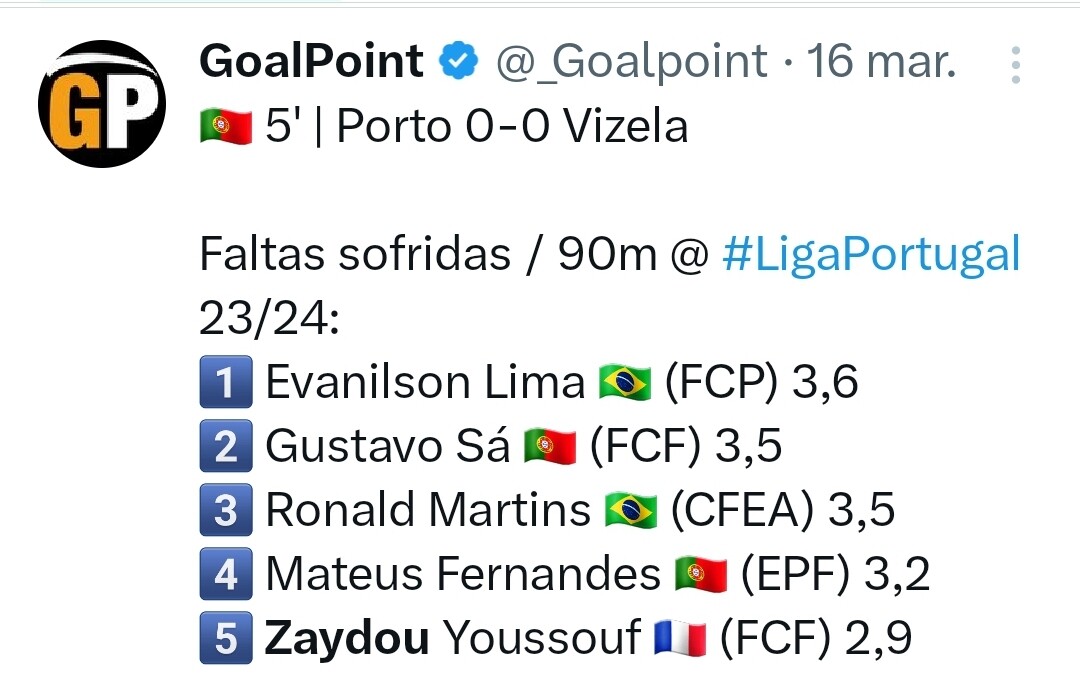Click Portugal flag beside Mateus Fernandes
Viewport: 1080px width, 700px height.
click(x=701, y=574)
